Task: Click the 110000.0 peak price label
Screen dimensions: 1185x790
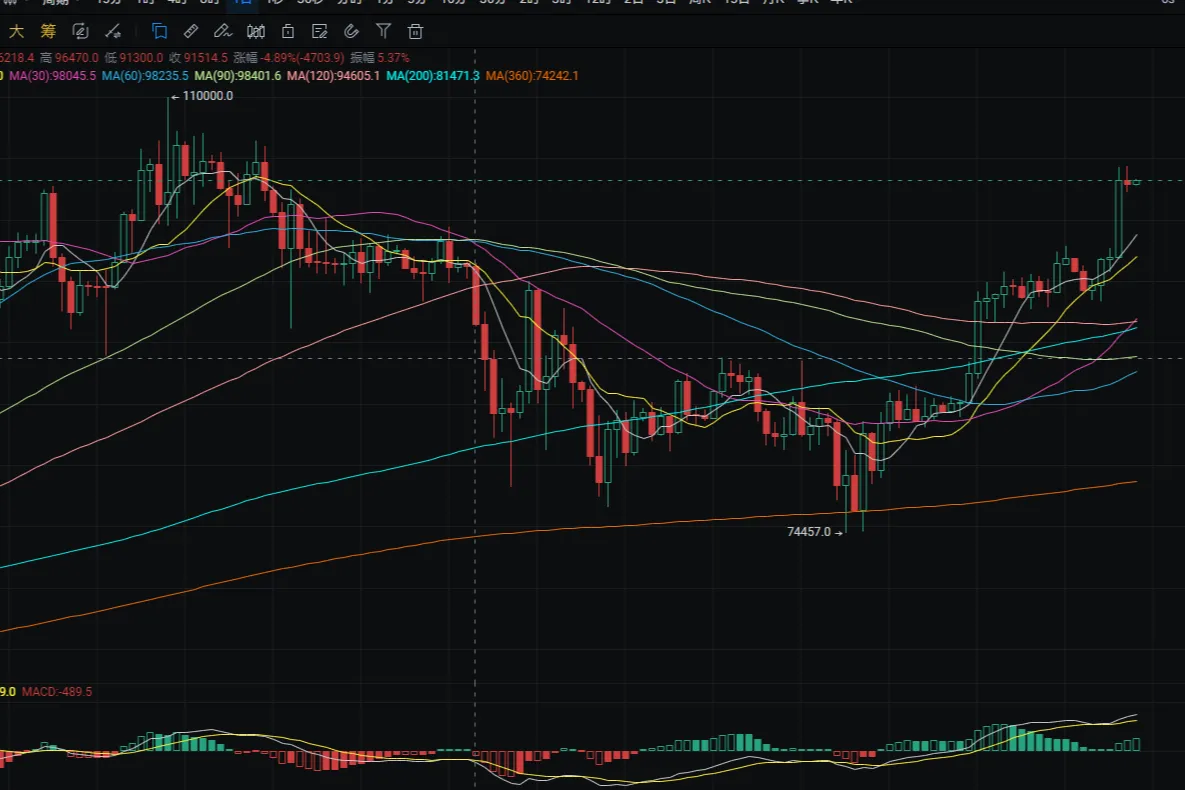Action: pyautogui.click(x=208, y=96)
